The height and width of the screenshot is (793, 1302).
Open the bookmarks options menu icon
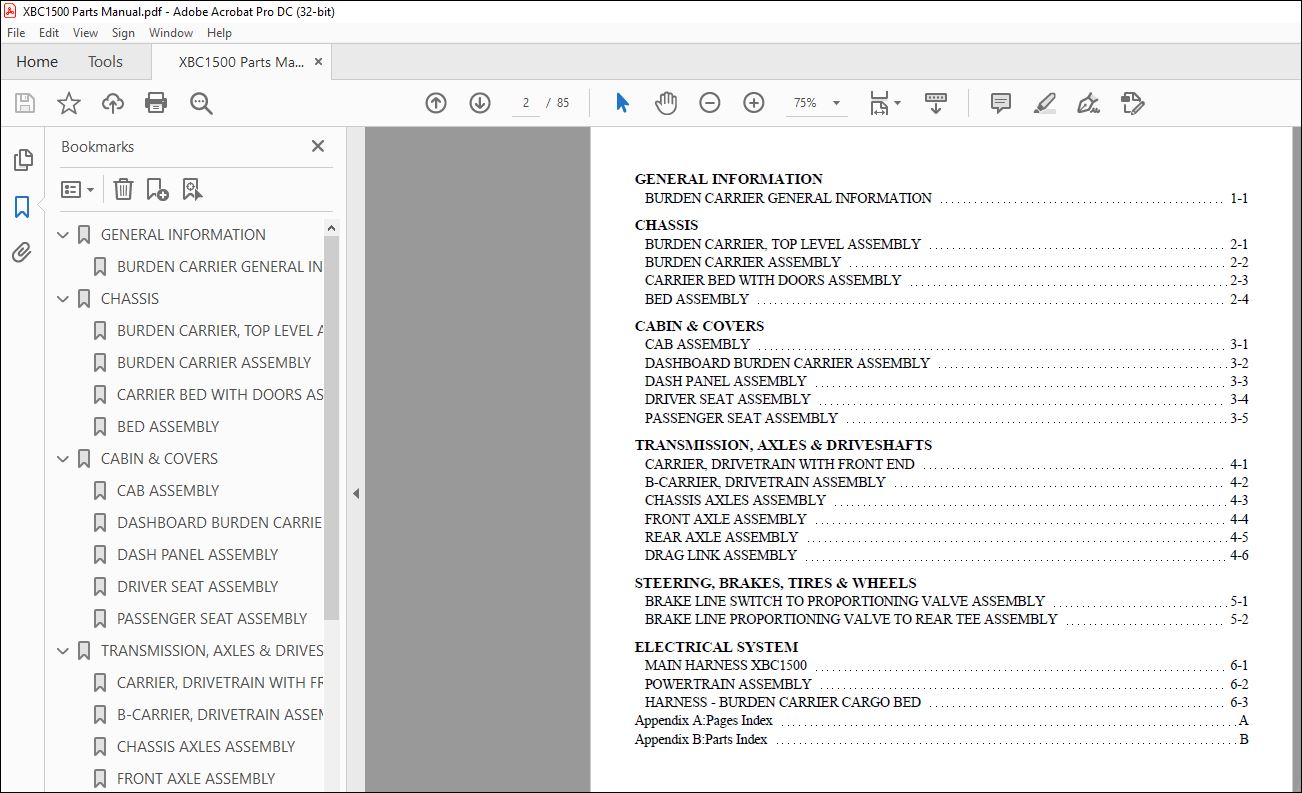tap(78, 189)
